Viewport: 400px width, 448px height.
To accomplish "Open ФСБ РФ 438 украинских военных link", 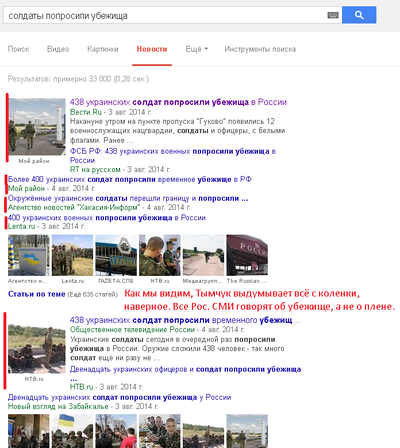I will click(173, 156).
